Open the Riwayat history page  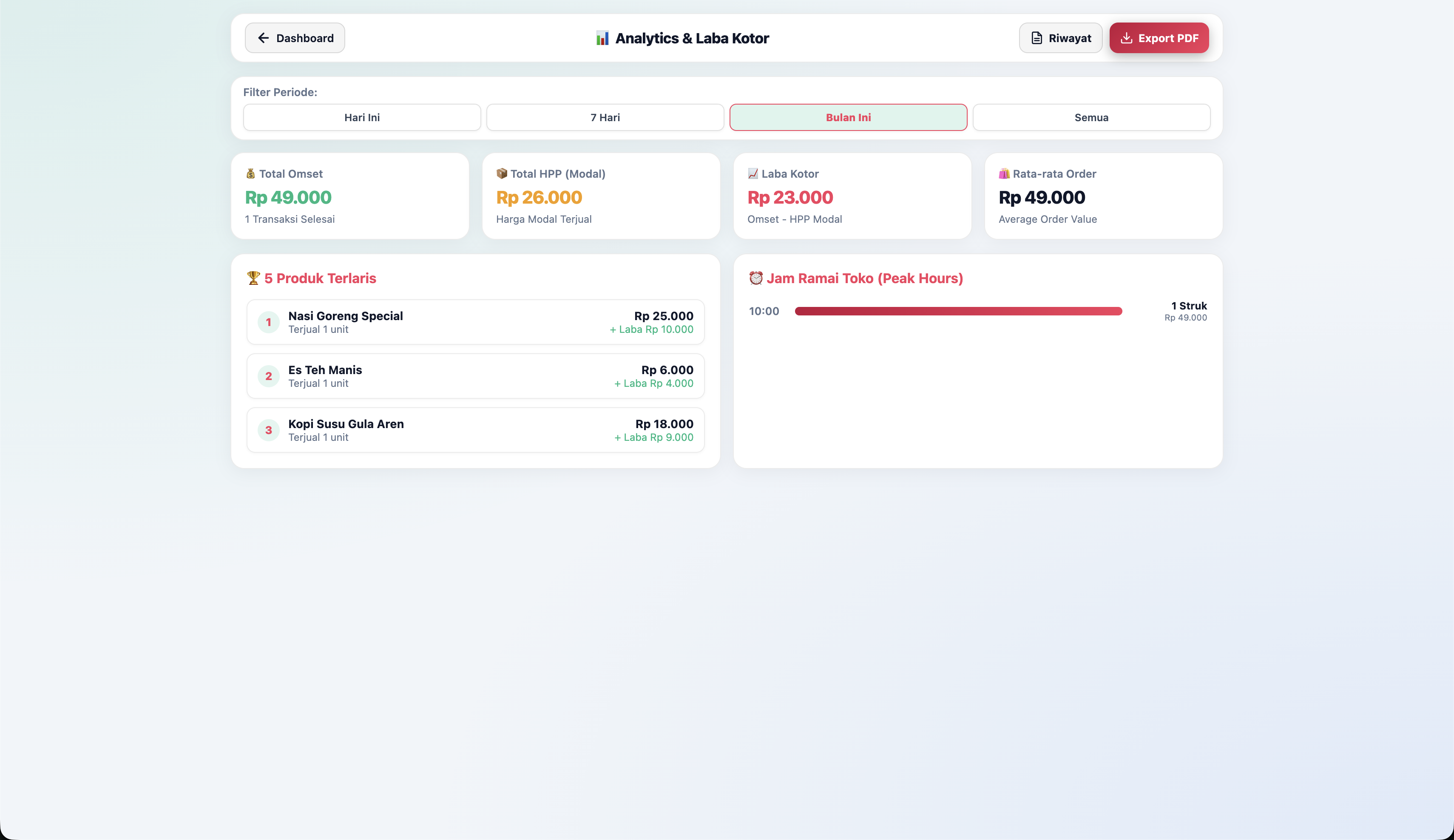click(1060, 38)
